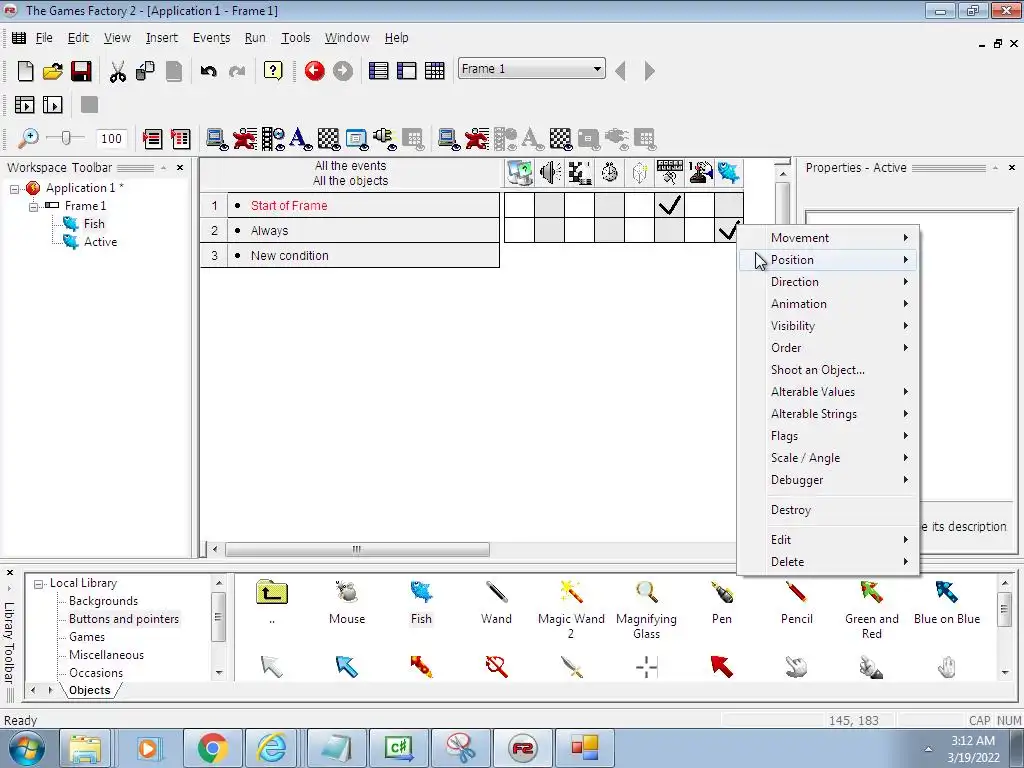The image size is (1024, 768).
Task: Open the Events menu
Action: point(211,38)
